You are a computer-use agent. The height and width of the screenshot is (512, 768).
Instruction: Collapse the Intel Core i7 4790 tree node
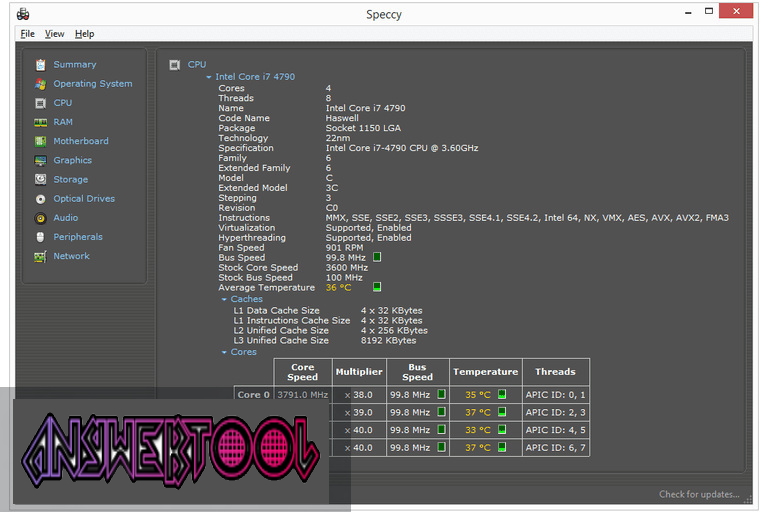click(209, 77)
